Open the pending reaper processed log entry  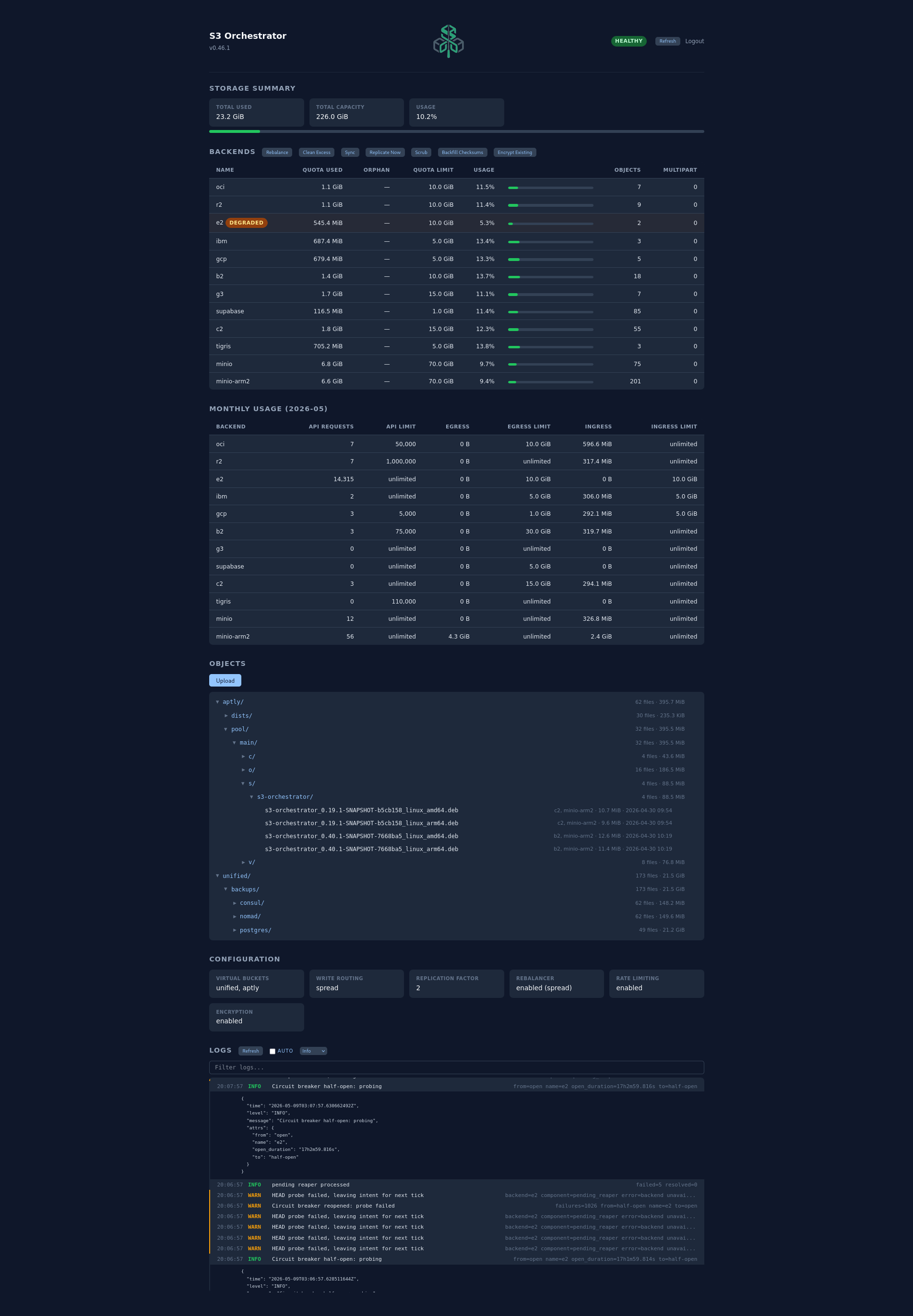(x=457, y=1185)
